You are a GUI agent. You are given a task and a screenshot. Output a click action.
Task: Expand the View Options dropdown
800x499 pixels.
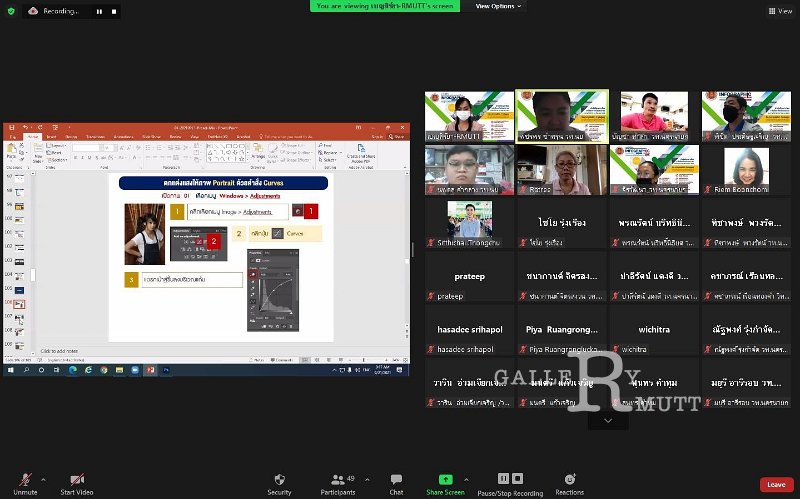click(498, 6)
